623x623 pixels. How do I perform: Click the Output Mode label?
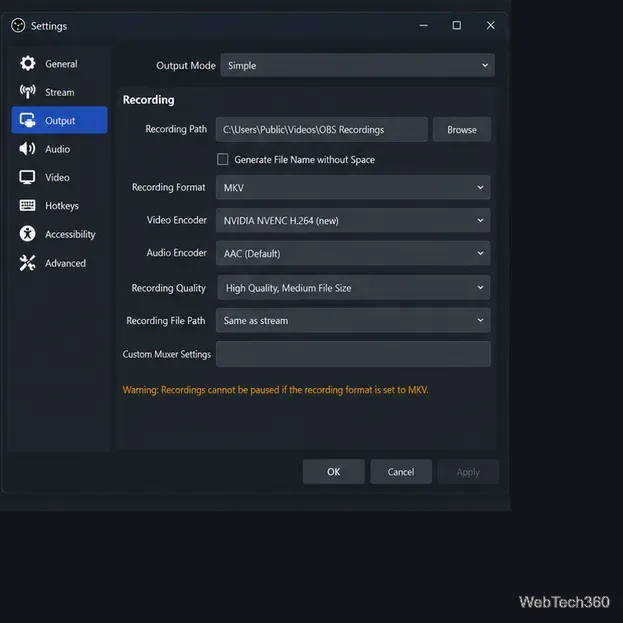[186, 66]
